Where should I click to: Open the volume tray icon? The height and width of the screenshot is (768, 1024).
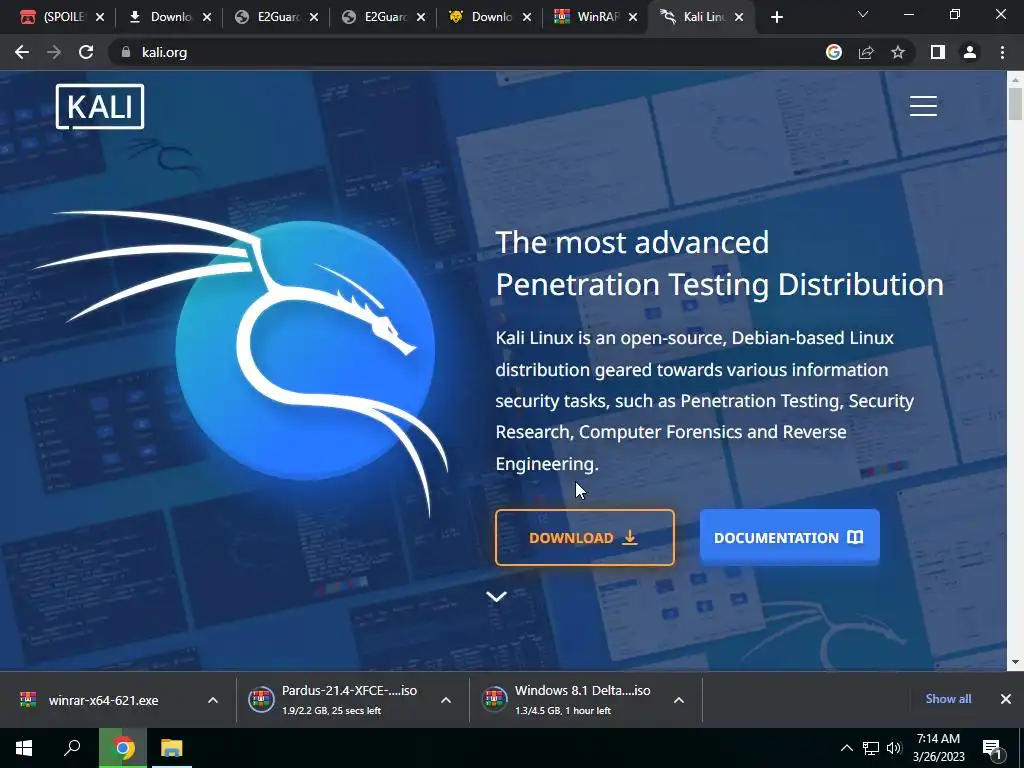[x=894, y=748]
